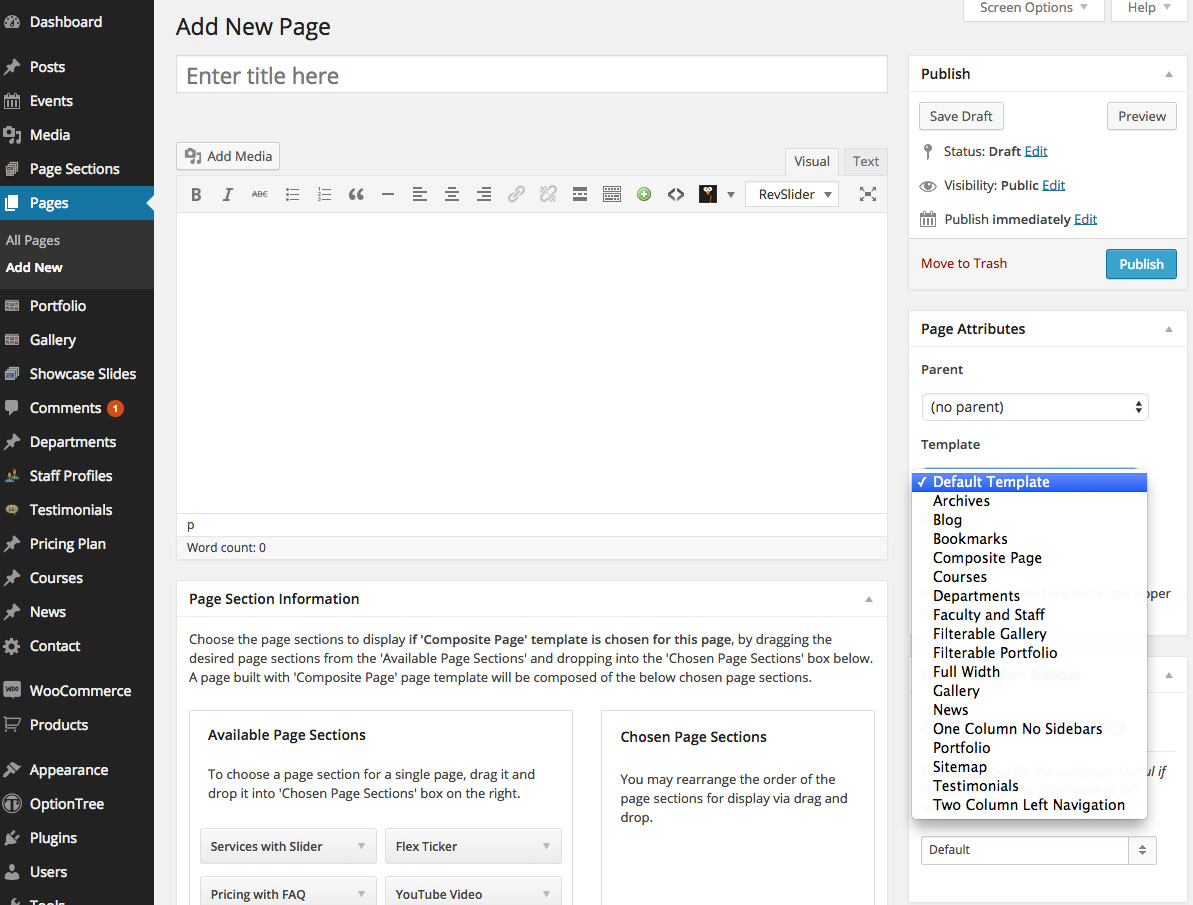Open the Add Media dialog

click(x=227, y=156)
